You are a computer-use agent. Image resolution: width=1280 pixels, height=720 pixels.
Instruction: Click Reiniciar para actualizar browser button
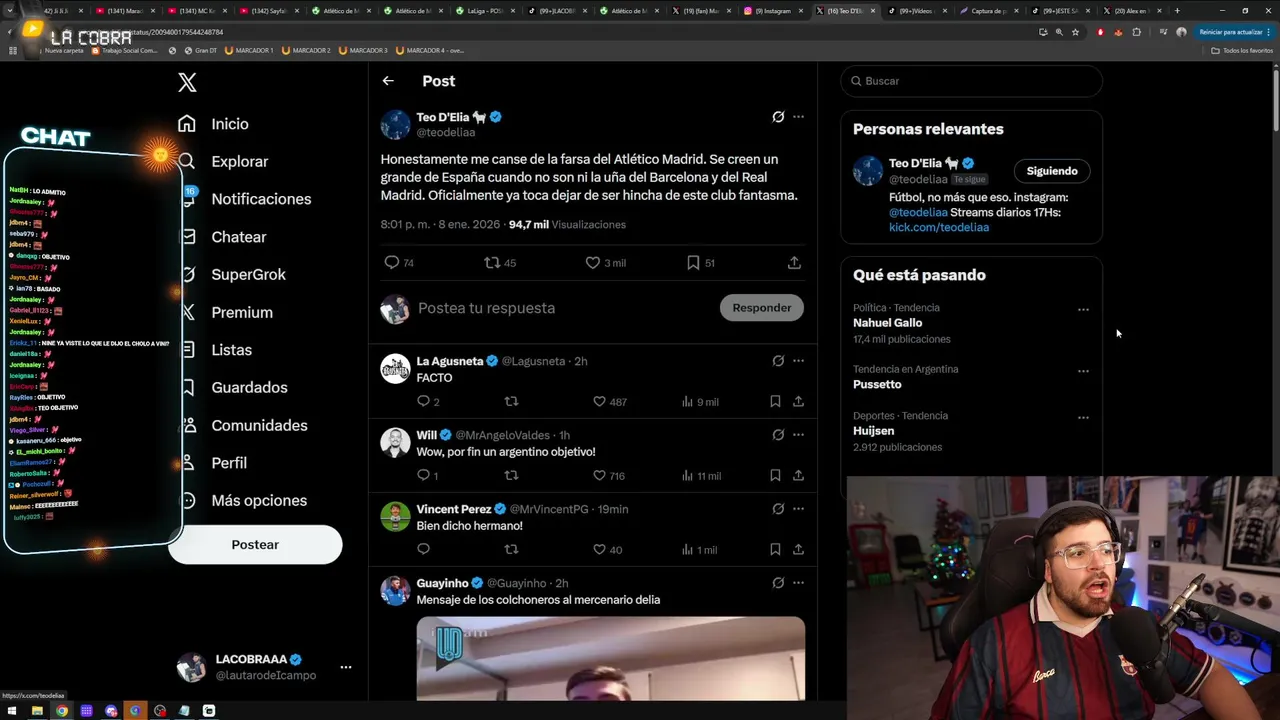click(1232, 32)
